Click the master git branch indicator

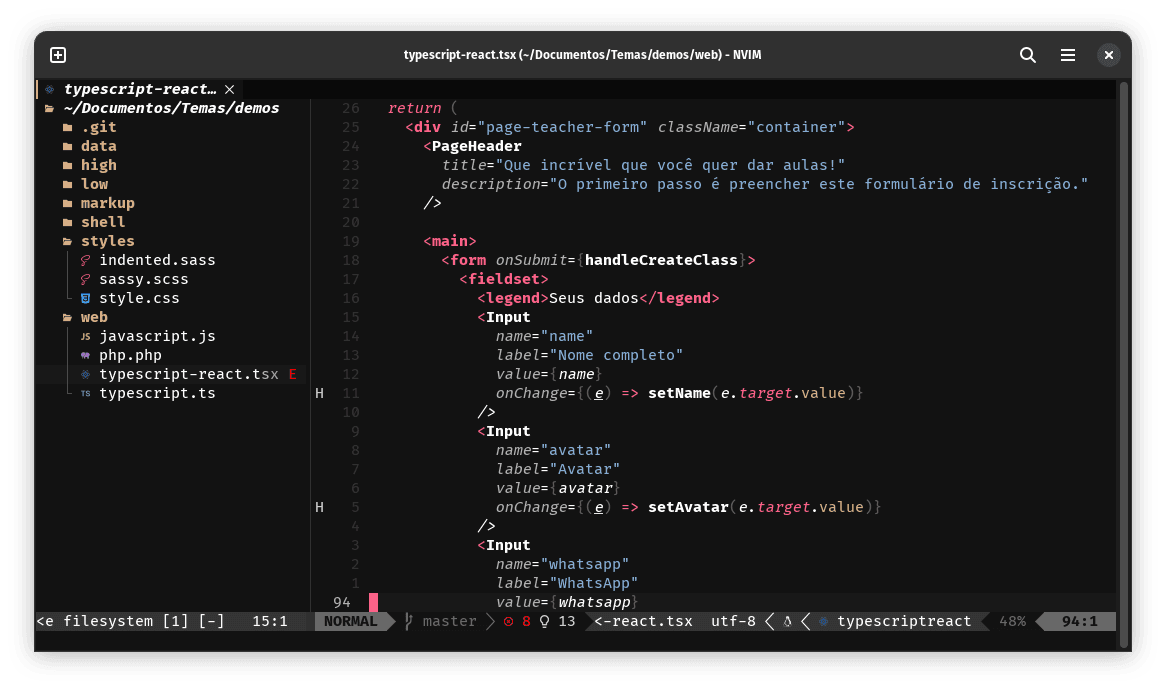point(449,622)
